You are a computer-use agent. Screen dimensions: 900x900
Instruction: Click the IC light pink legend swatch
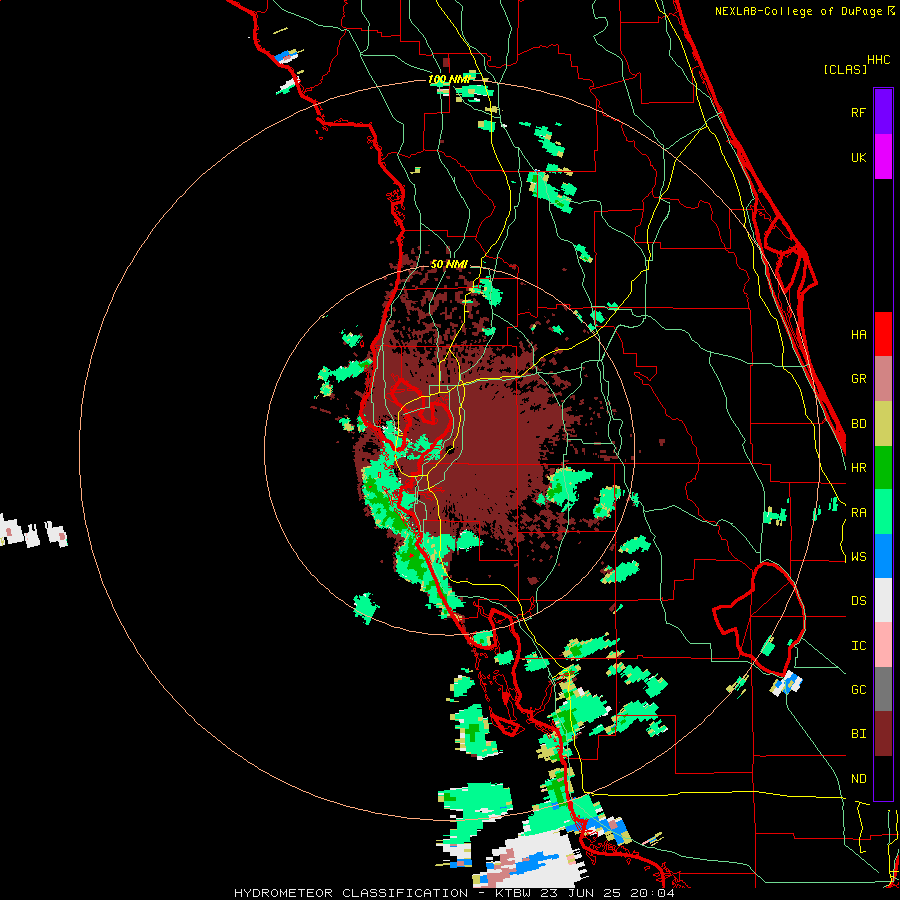[883, 645]
